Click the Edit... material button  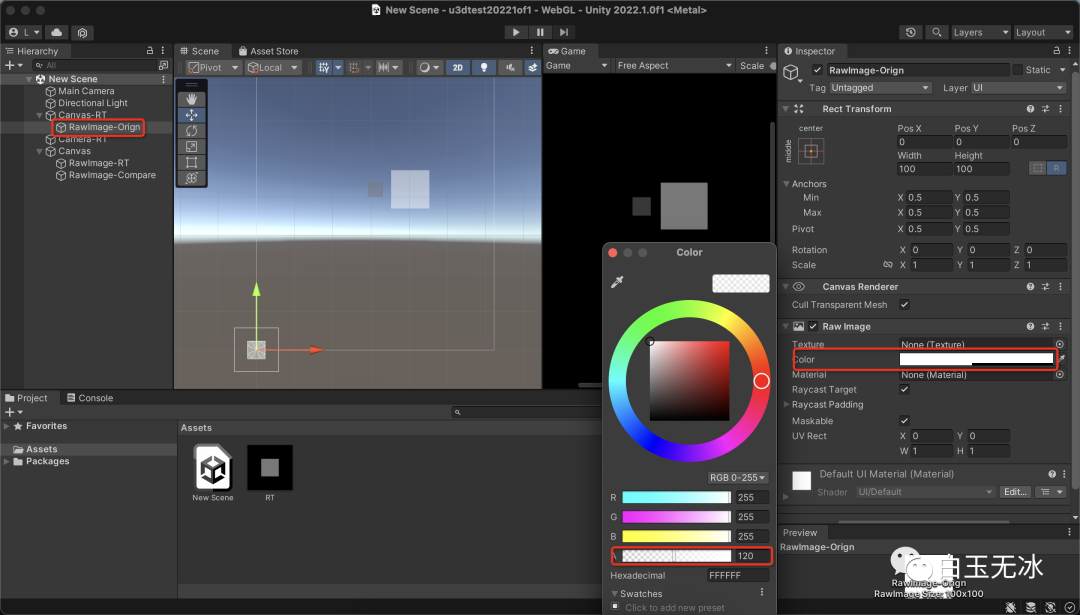click(x=1015, y=492)
